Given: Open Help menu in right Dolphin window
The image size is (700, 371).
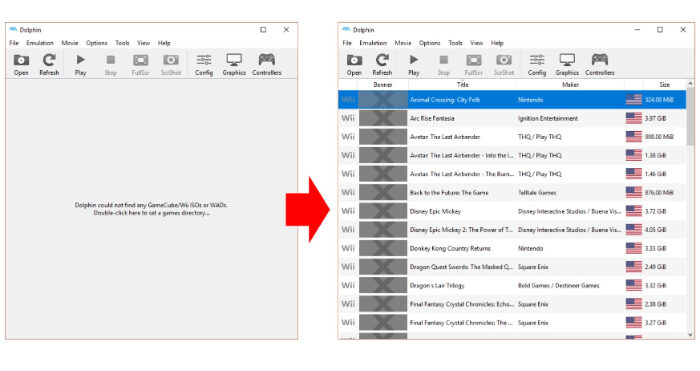Looking at the screenshot, I should pyautogui.click(x=497, y=43).
